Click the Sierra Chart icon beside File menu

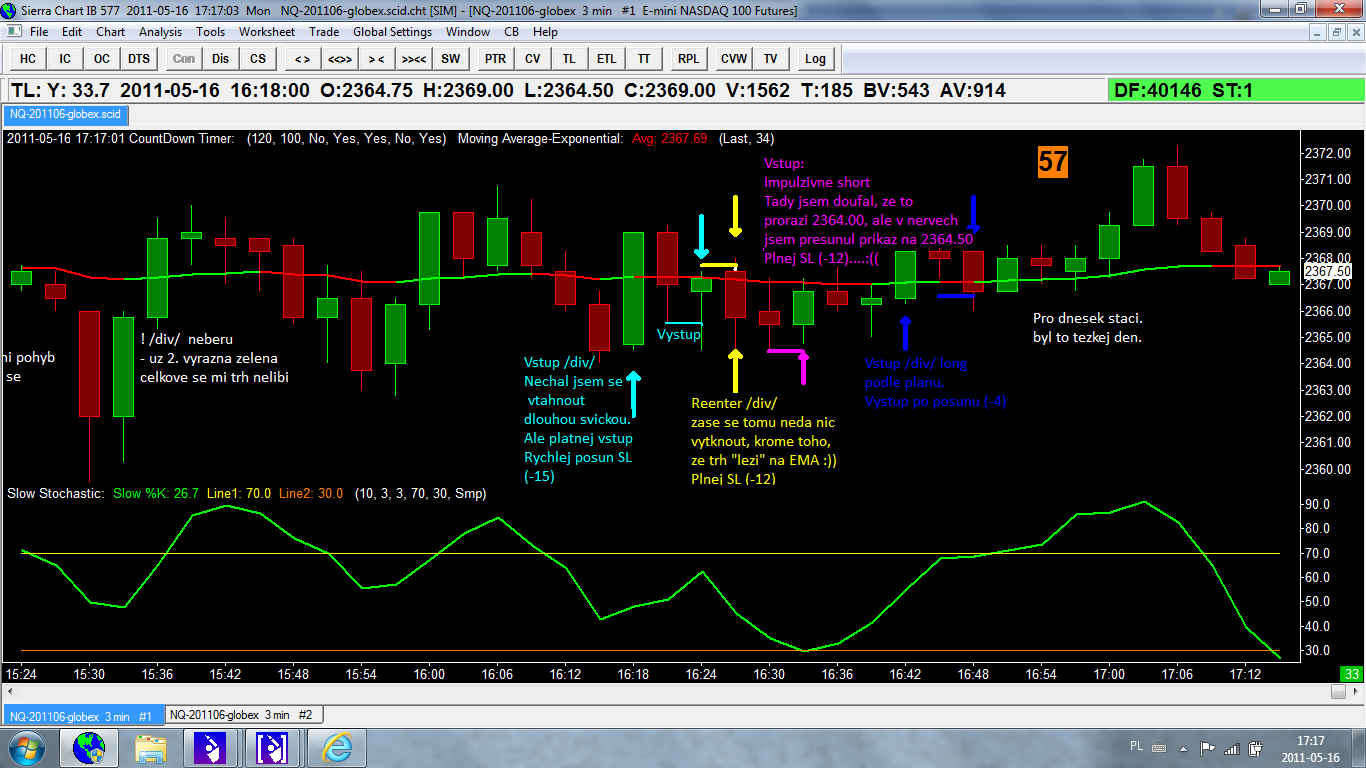point(14,32)
